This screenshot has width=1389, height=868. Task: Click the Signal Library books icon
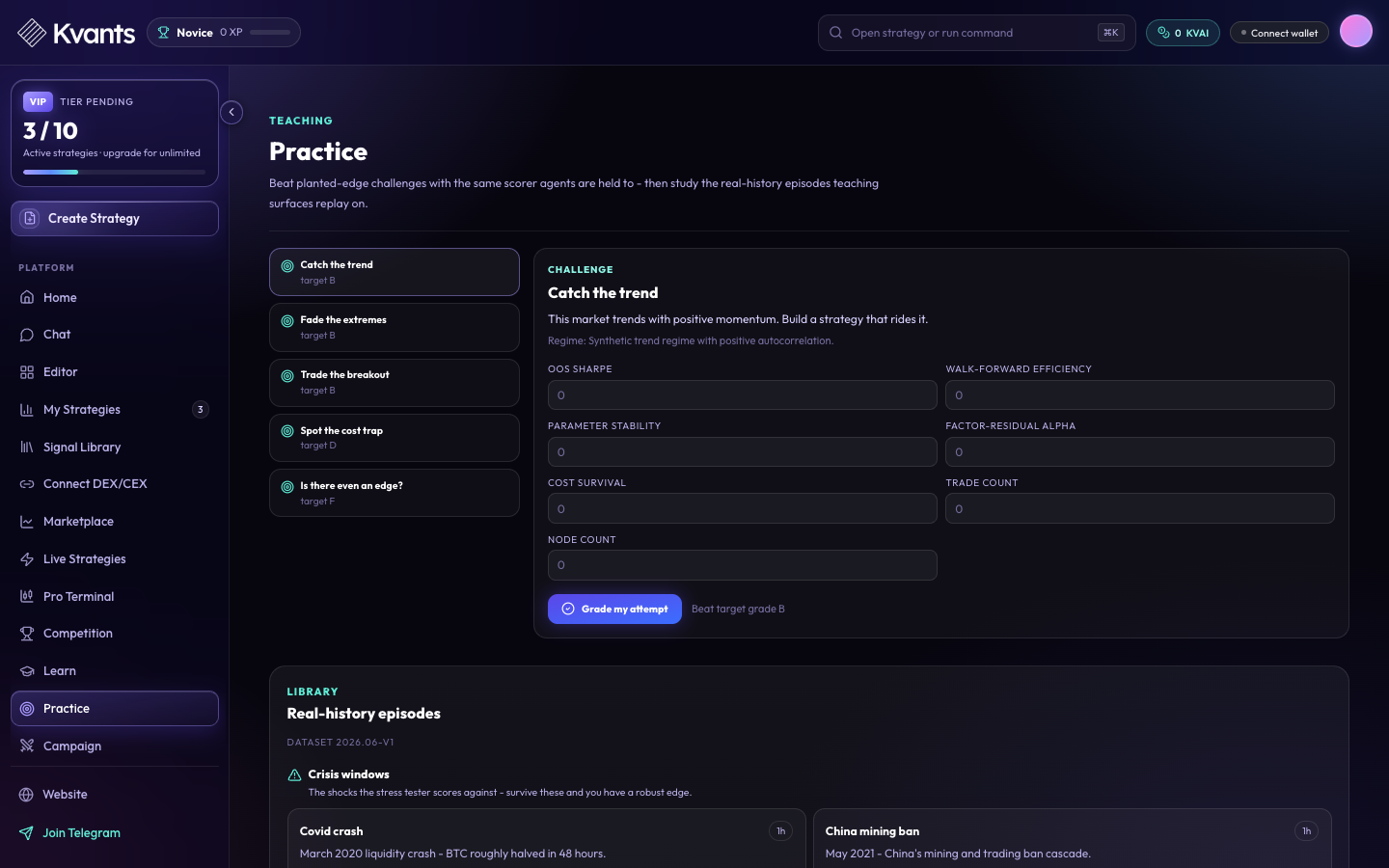[x=27, y=447]
